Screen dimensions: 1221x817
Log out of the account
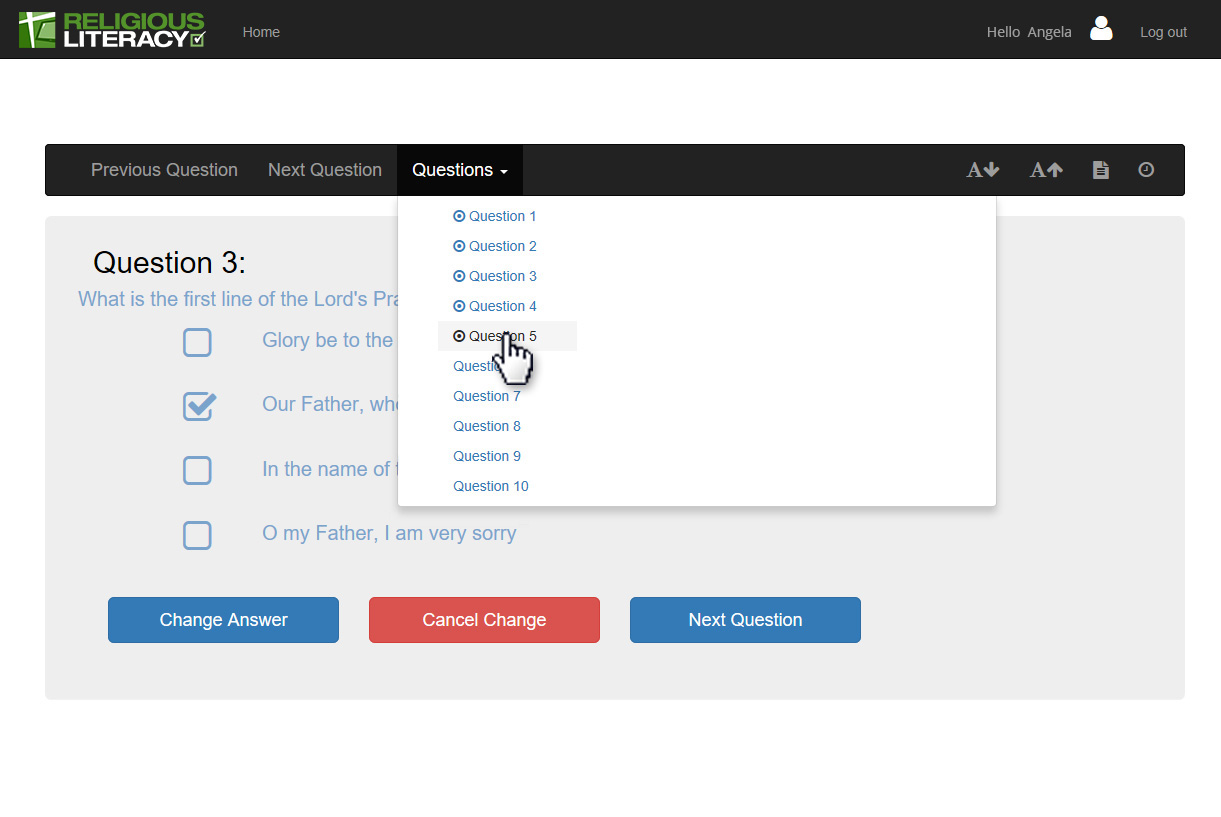[1163, 32]
